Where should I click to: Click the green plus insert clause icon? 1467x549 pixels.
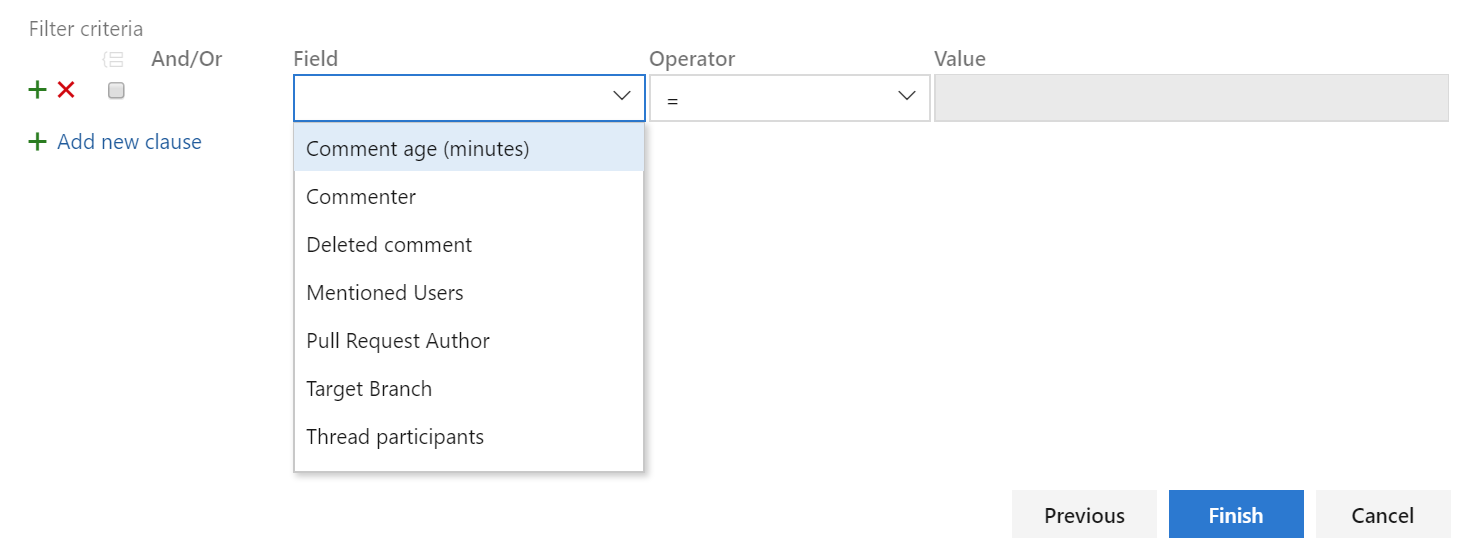click(37, 90)
